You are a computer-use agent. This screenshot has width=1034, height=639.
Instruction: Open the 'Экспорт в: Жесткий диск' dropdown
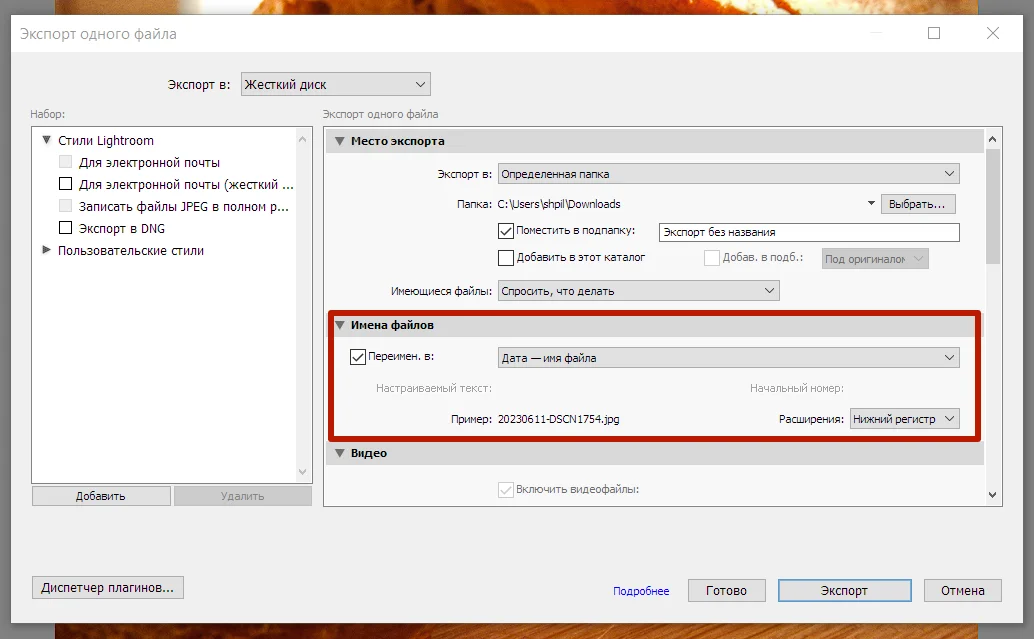pyautogui.click(x=336, y=84)
